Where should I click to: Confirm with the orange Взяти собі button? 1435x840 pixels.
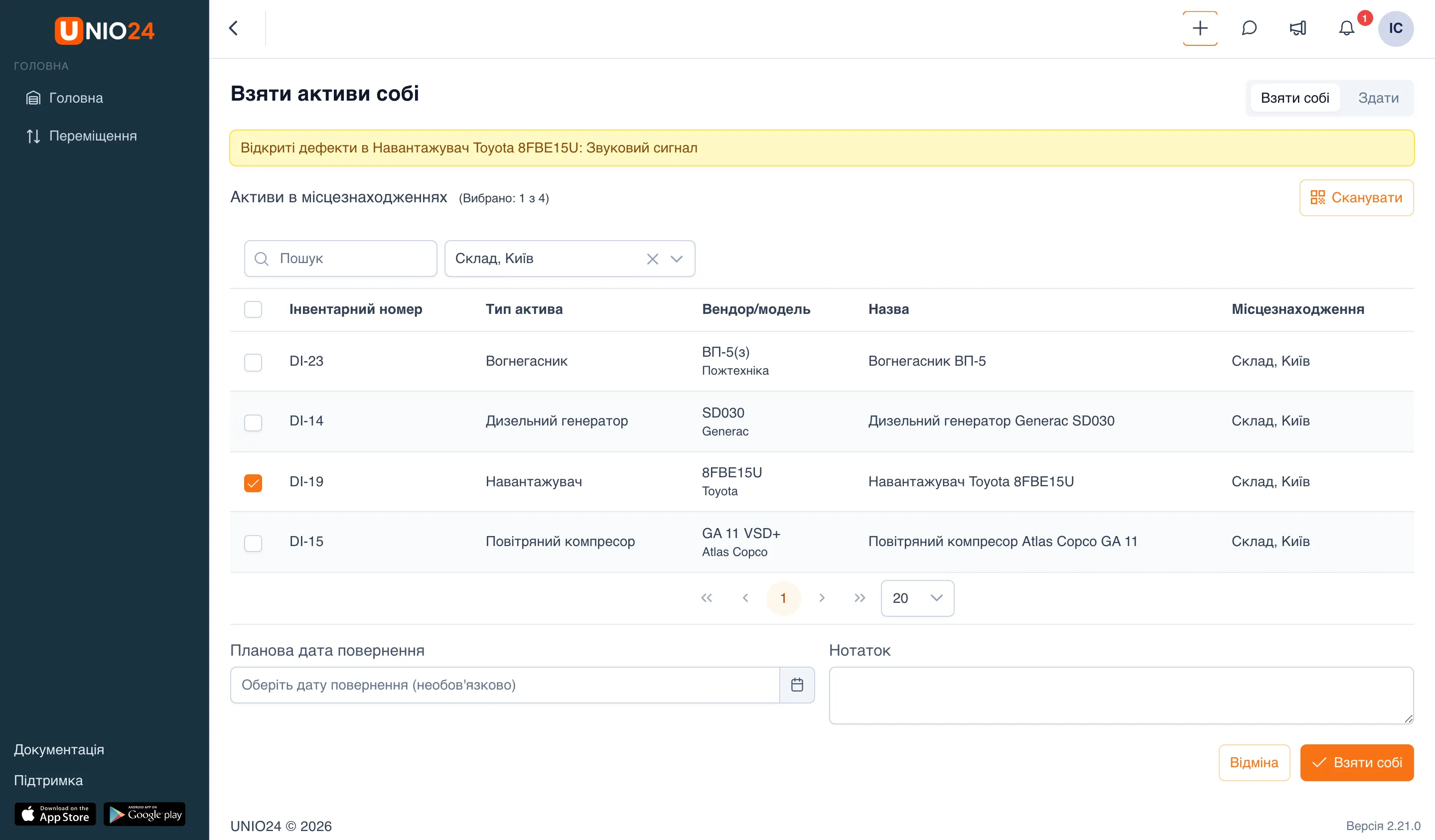tap(1356, 763)
